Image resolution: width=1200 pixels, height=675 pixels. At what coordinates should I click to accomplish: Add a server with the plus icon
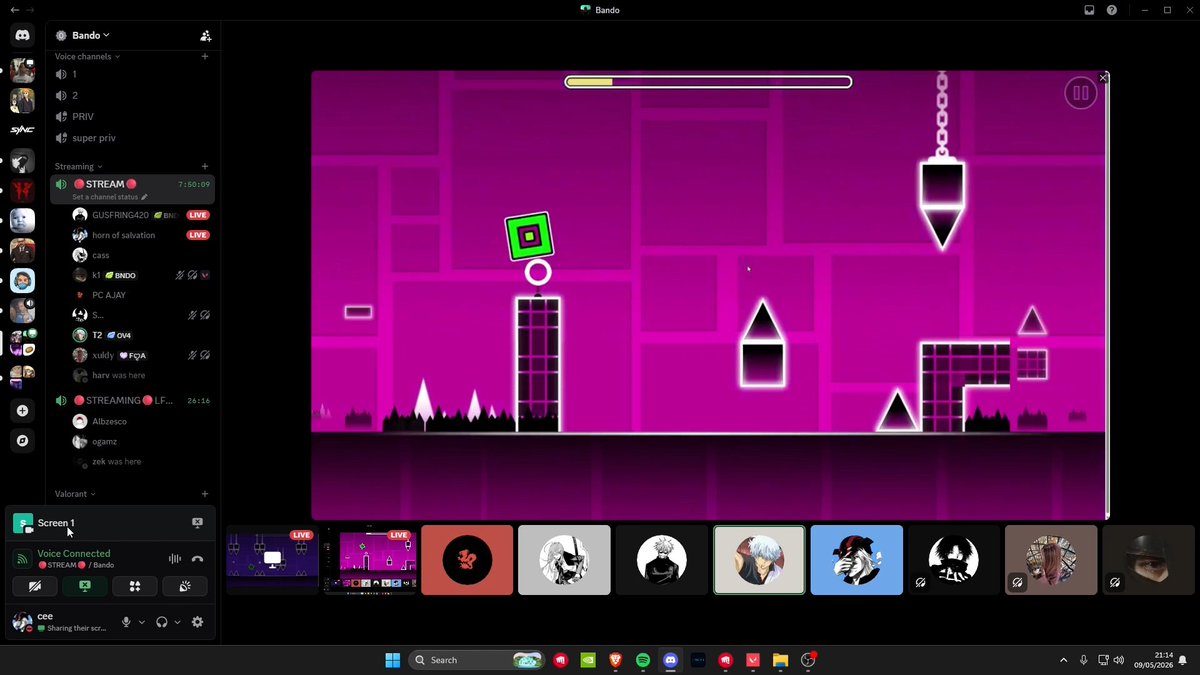tap(22, 410)
